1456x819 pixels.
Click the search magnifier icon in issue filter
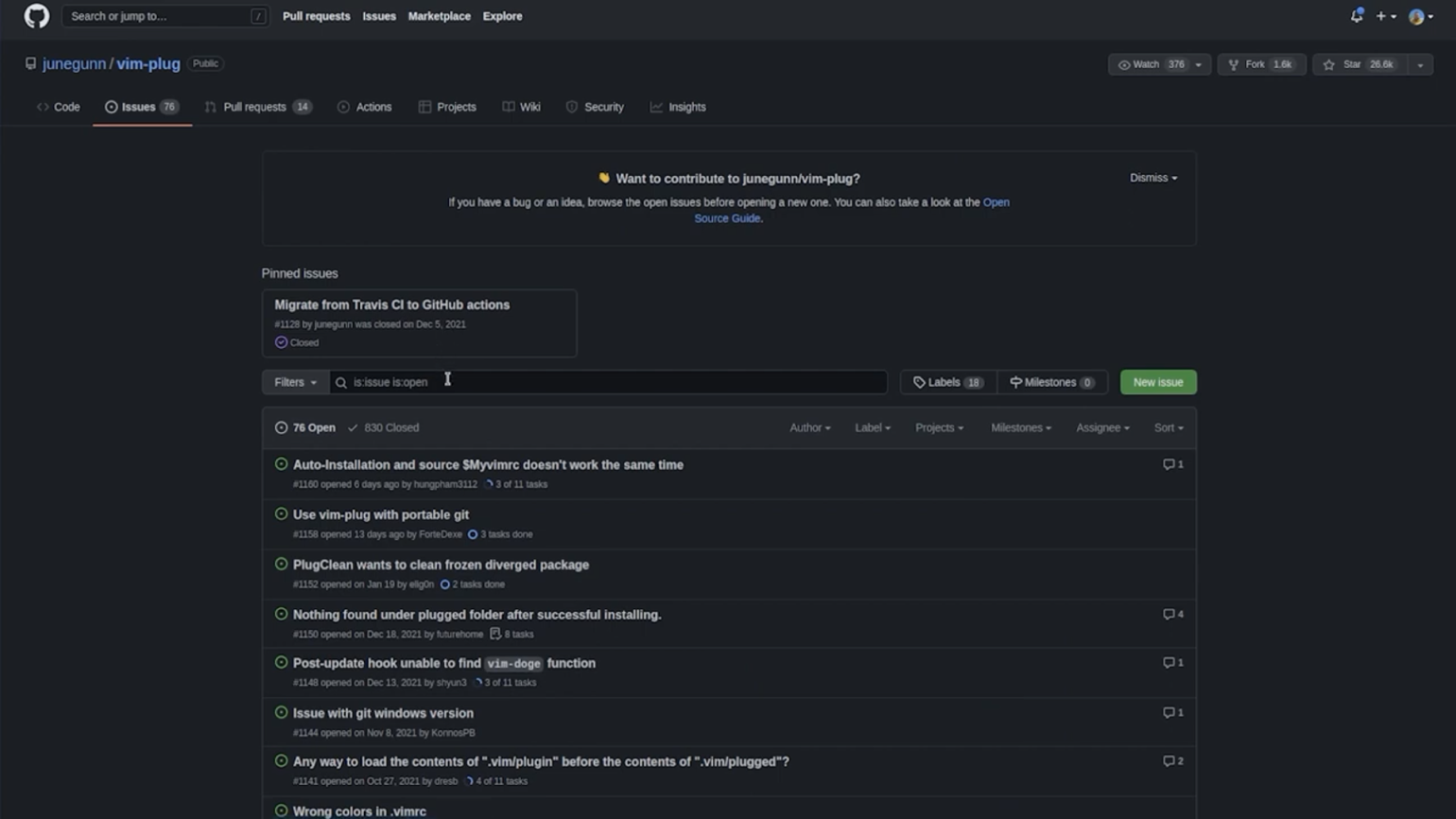(341, 382)
